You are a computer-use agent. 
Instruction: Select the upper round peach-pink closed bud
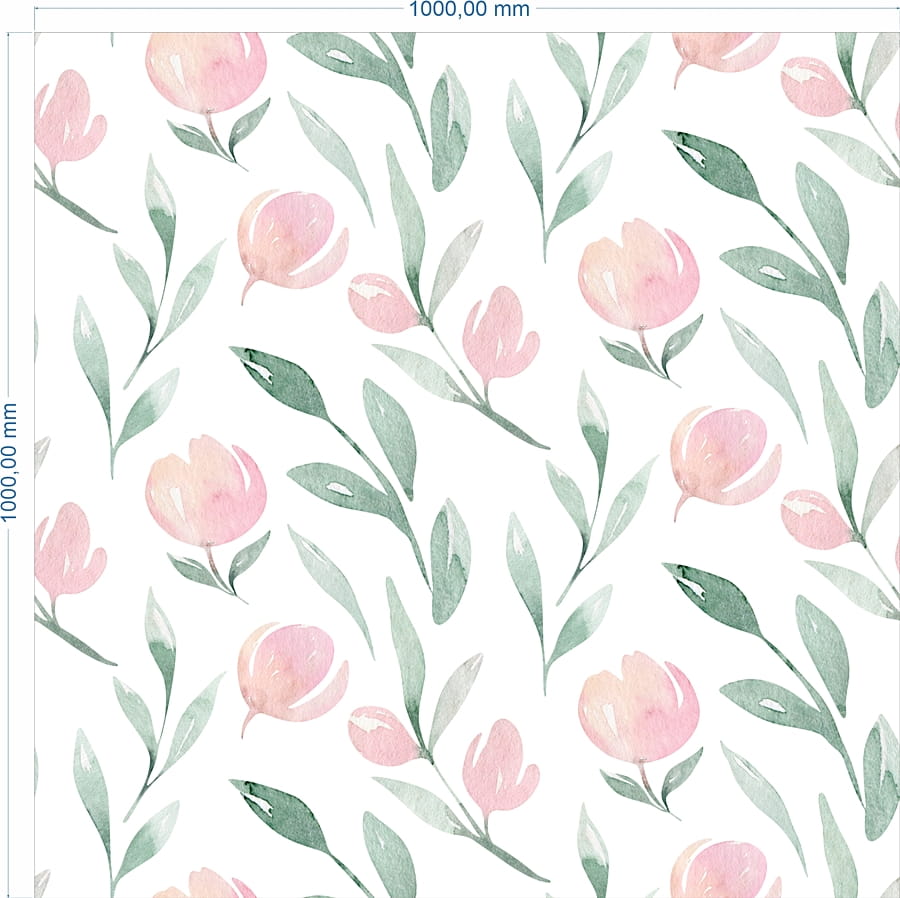[x=292, y=242]
